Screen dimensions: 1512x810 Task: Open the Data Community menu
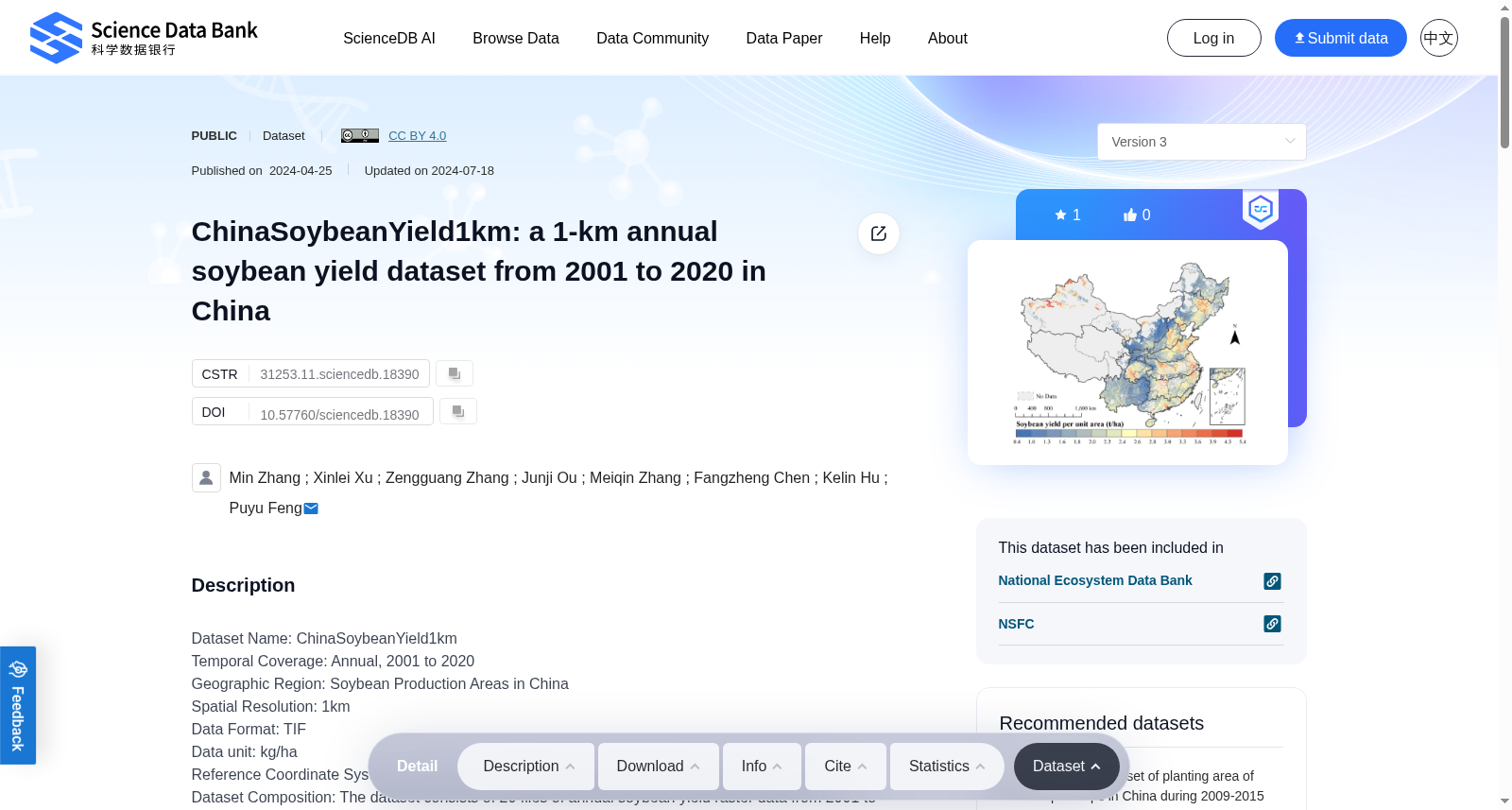652,38
